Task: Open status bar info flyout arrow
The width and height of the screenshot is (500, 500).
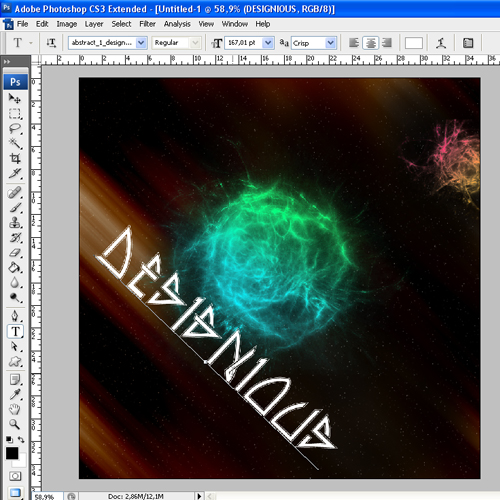Action: 199,496
